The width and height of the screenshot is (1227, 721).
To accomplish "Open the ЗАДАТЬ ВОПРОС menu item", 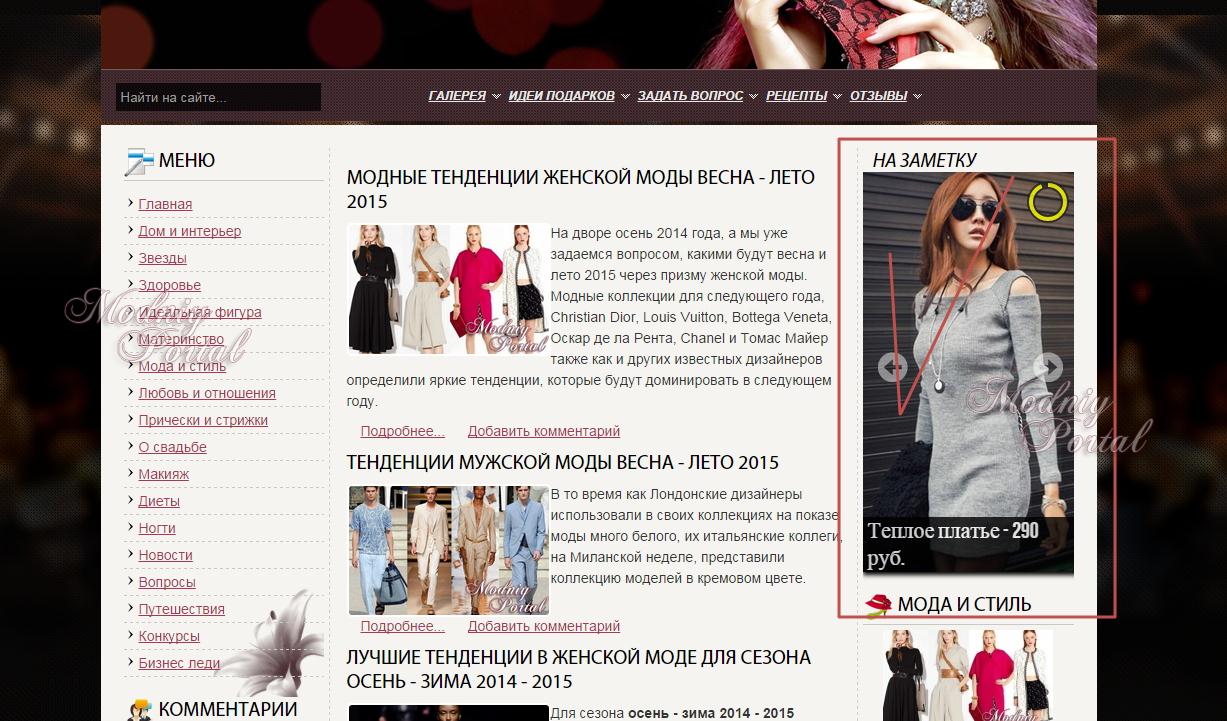I will (x=690, y=96).
